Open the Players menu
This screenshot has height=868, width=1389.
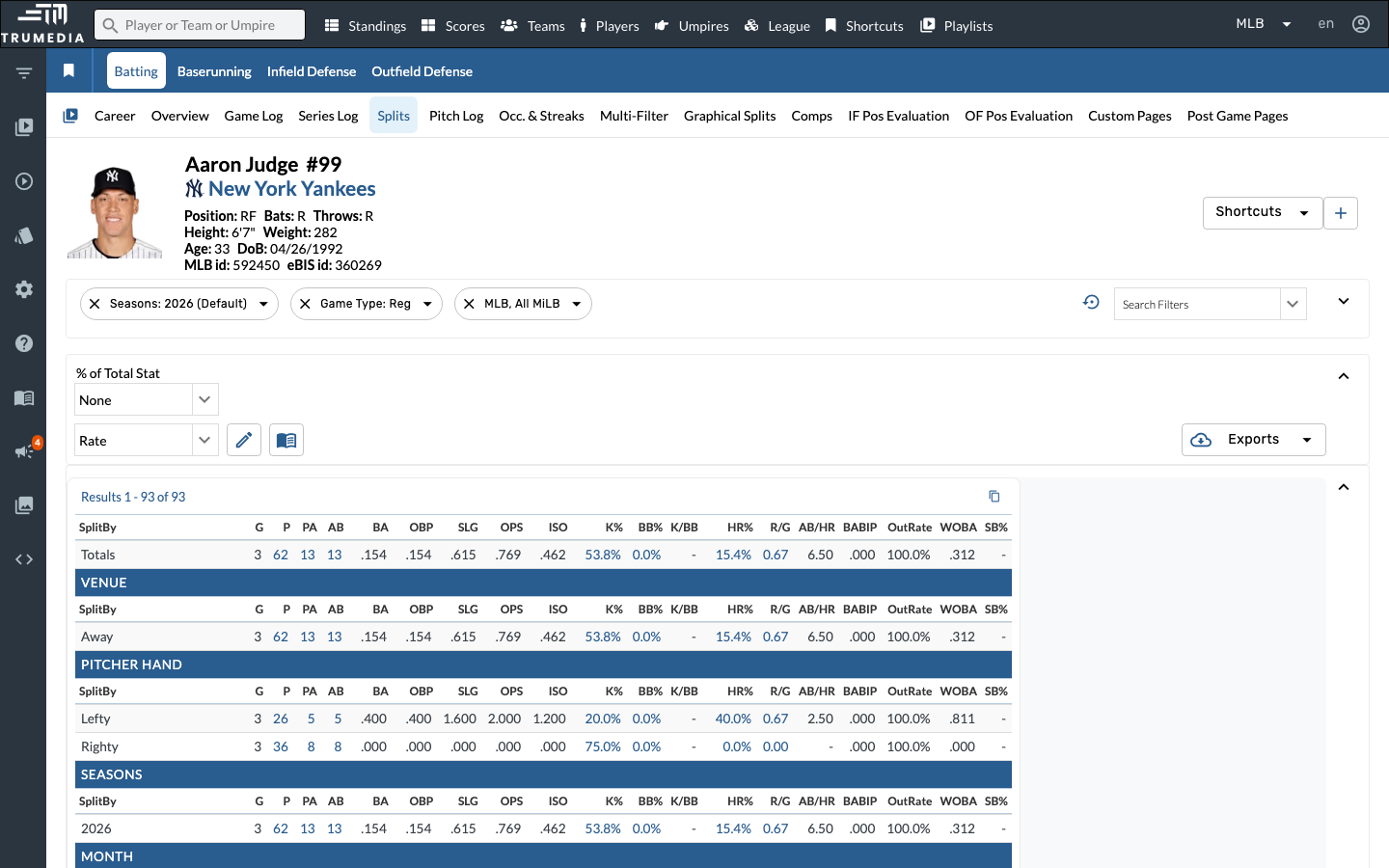click(610, 26)
